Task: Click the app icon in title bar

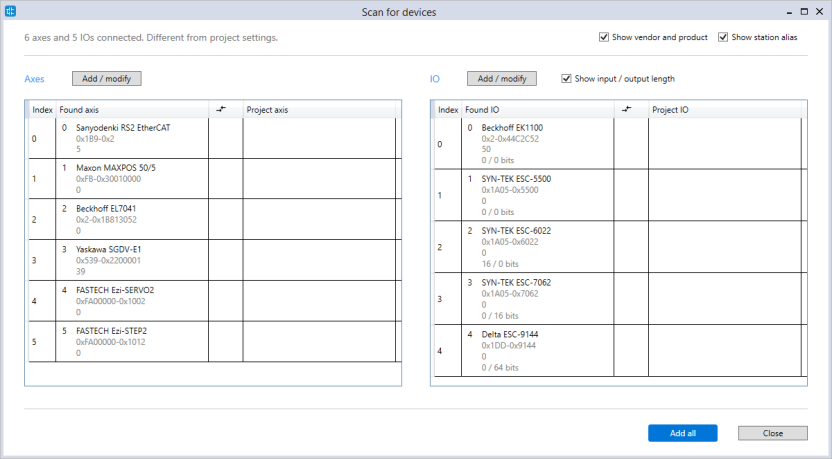Action: [x=10, y=11]
